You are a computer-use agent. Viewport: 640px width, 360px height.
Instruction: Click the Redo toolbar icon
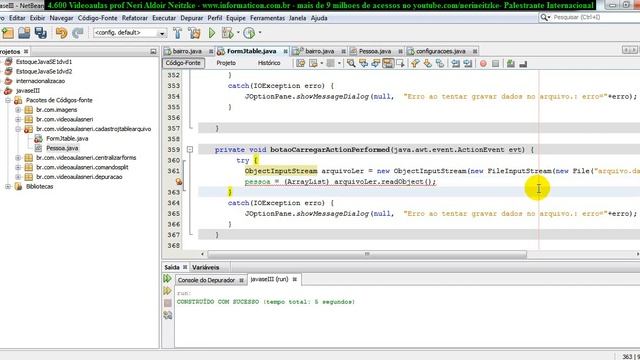[x=78, y=33]
